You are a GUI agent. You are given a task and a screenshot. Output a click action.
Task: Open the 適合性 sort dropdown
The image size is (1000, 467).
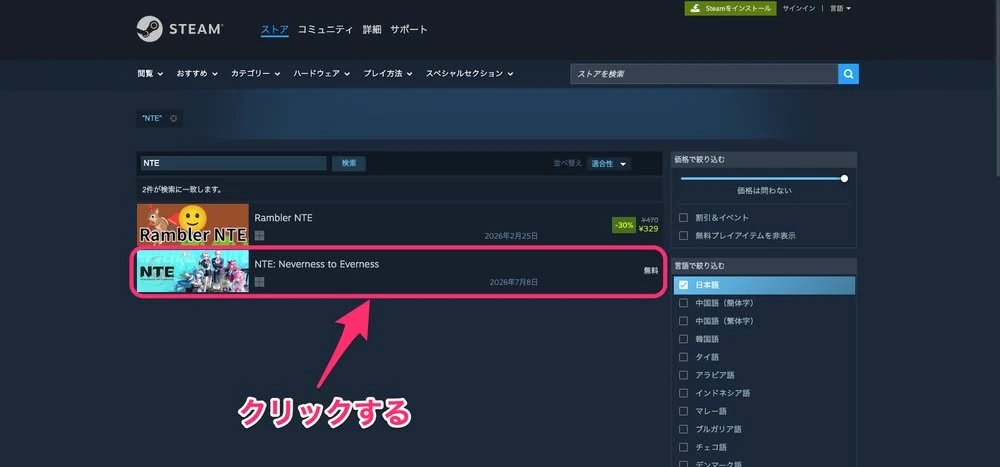[610, 164]
